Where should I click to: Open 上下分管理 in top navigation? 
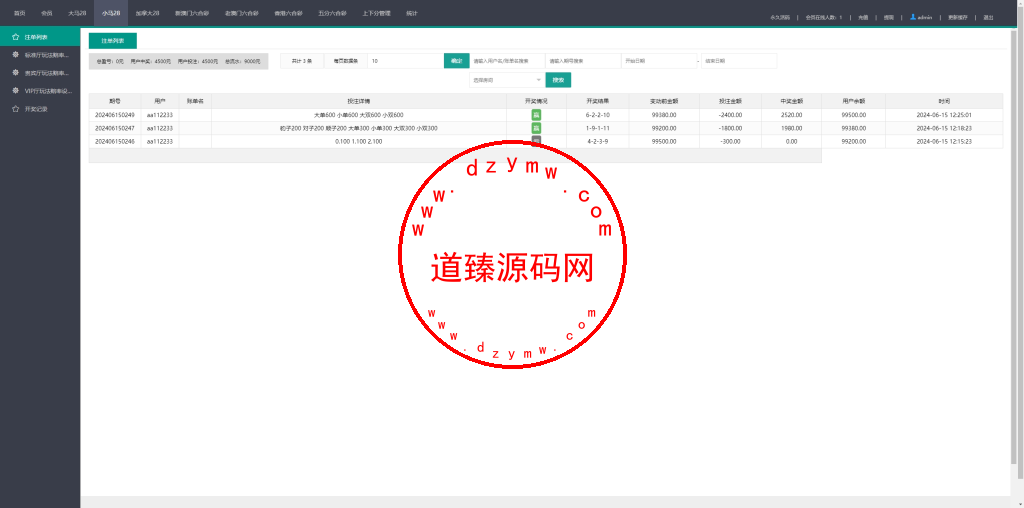click(376, 13)
